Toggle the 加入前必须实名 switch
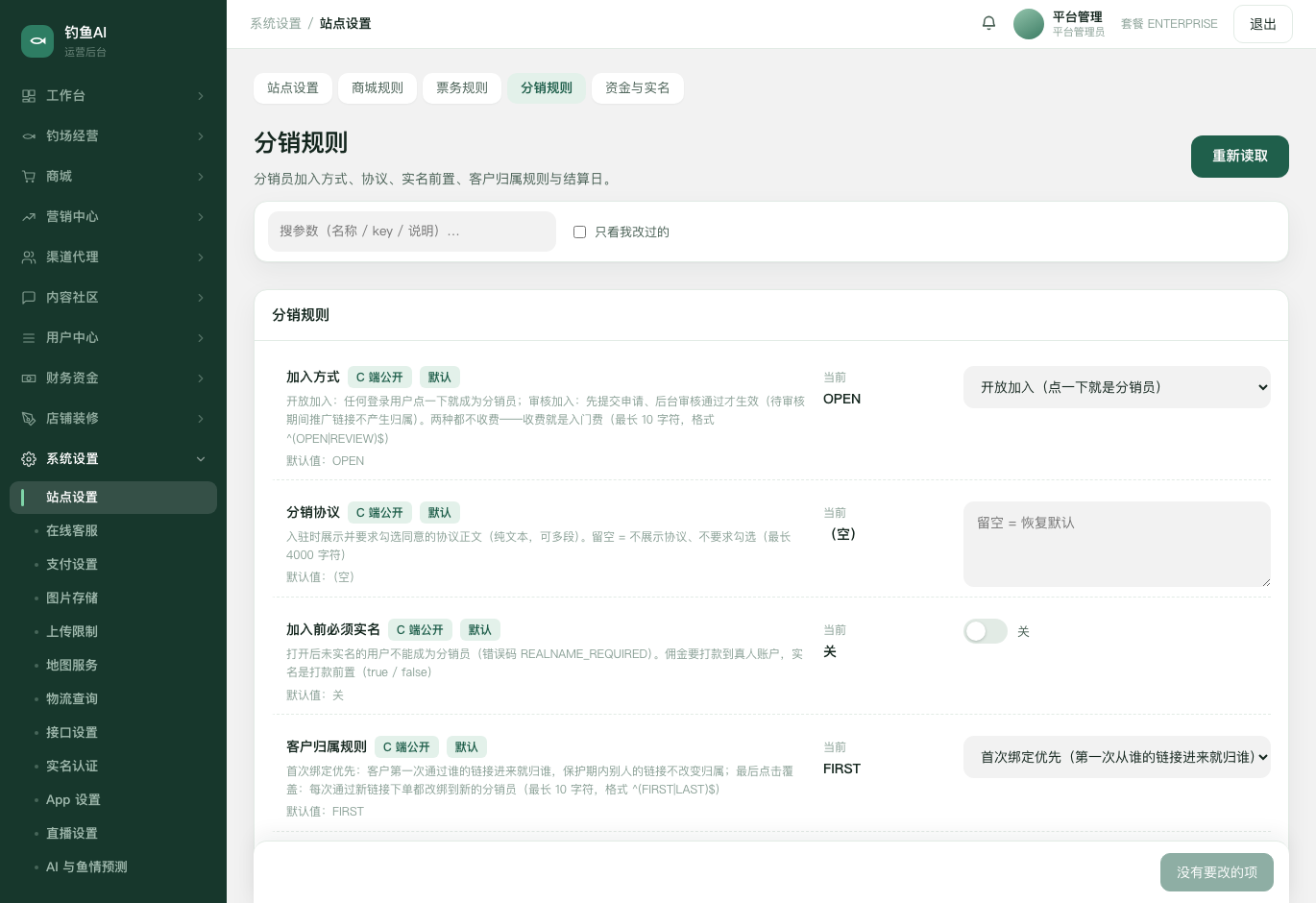This screenshot has width=1316, height=903. (x=986, y=631)
